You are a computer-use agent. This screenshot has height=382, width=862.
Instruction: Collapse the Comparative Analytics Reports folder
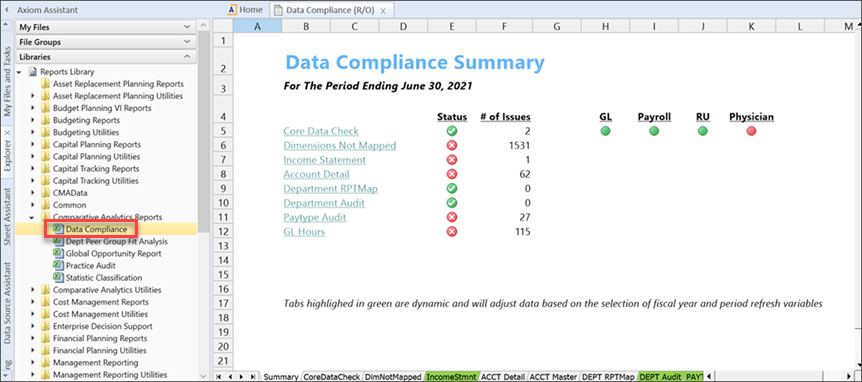point(33,217)
